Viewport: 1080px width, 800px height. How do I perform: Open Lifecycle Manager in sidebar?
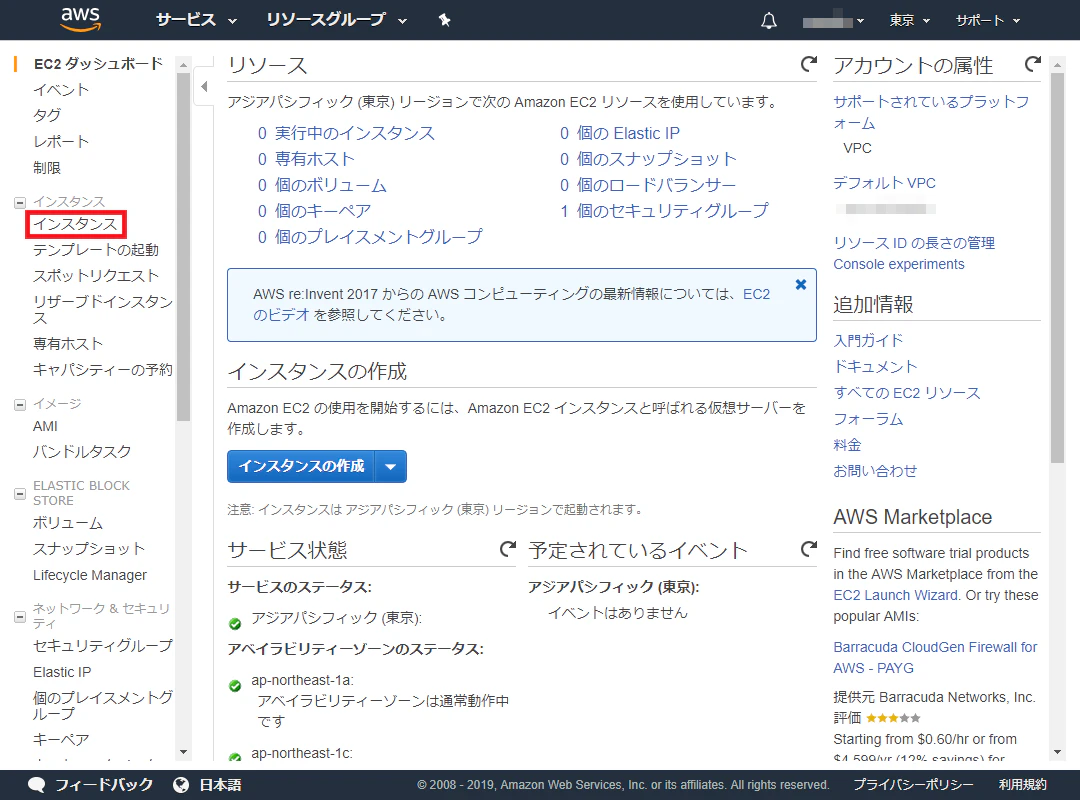(90, 575)
